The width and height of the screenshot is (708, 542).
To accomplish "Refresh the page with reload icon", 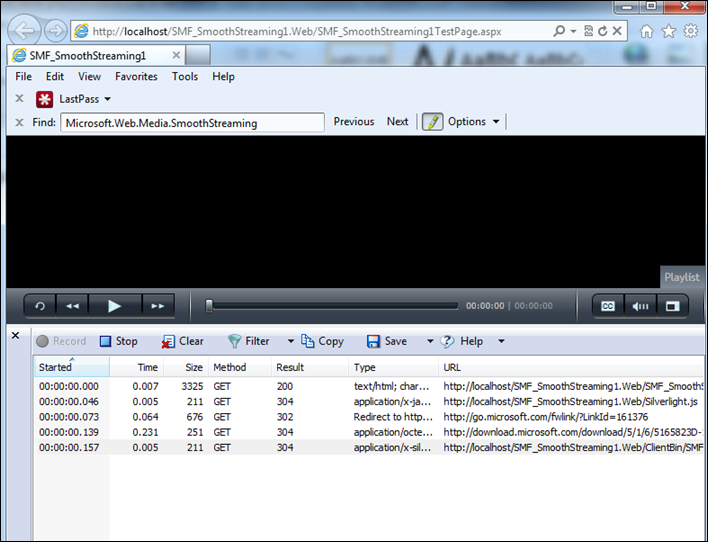I will [602, 31].
